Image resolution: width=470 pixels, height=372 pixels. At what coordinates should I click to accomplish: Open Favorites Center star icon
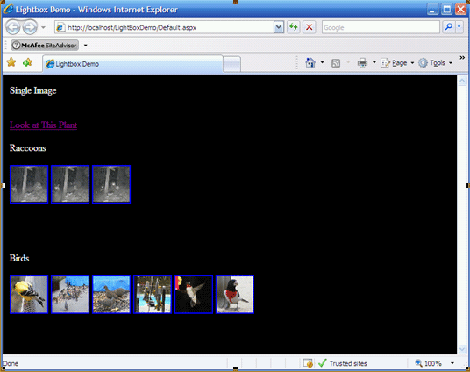tap(11, 62)
